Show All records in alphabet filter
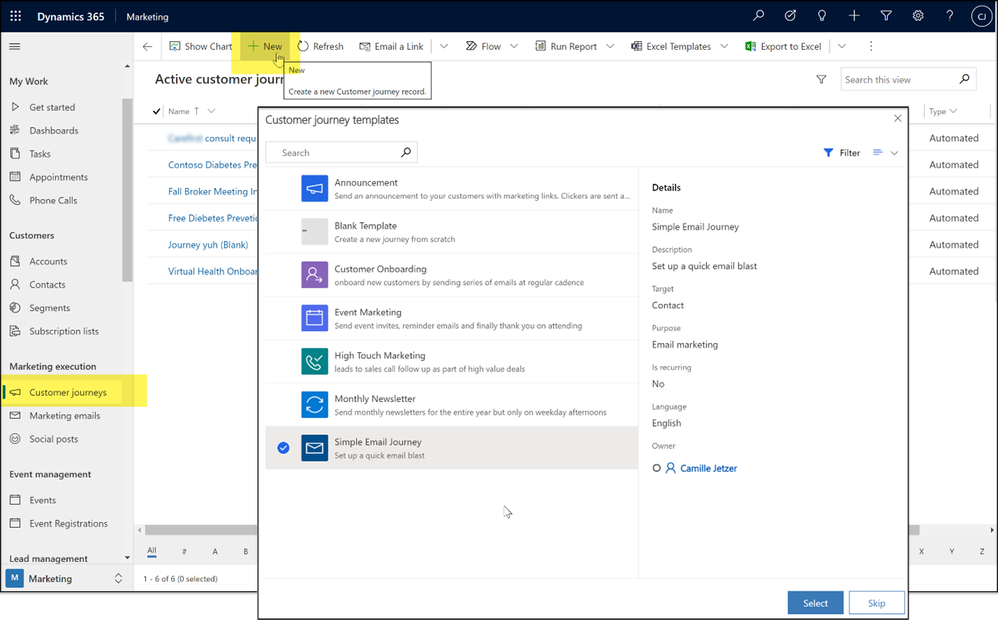Viewport: 998px width, 620px height. [151, 551]
